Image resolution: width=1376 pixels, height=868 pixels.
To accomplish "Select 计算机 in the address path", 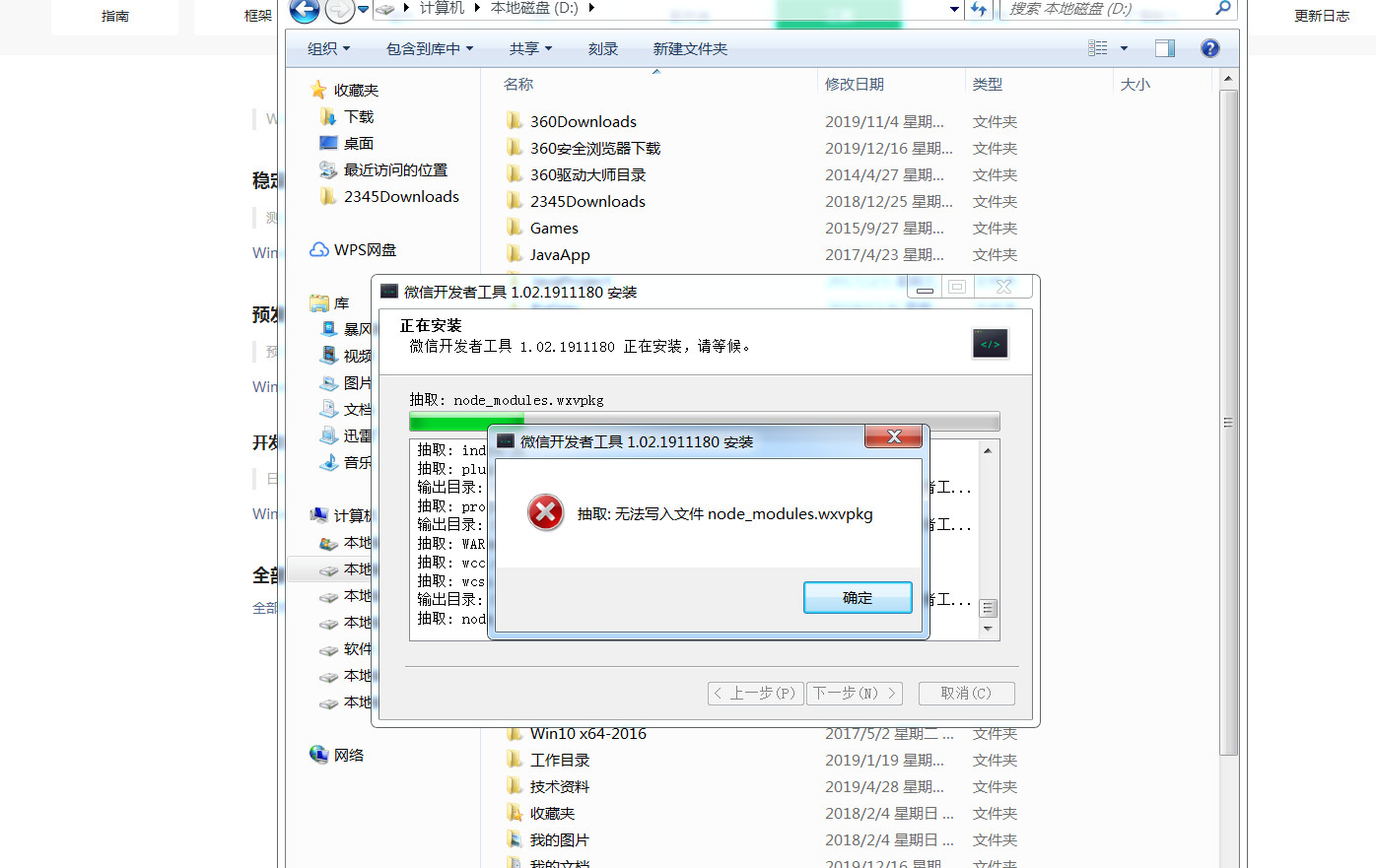I will click(x=442, y=8).
